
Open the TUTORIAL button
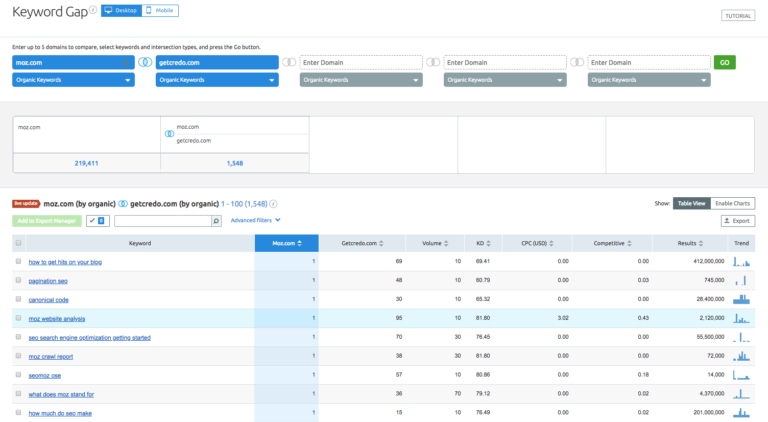click(738, 16)
